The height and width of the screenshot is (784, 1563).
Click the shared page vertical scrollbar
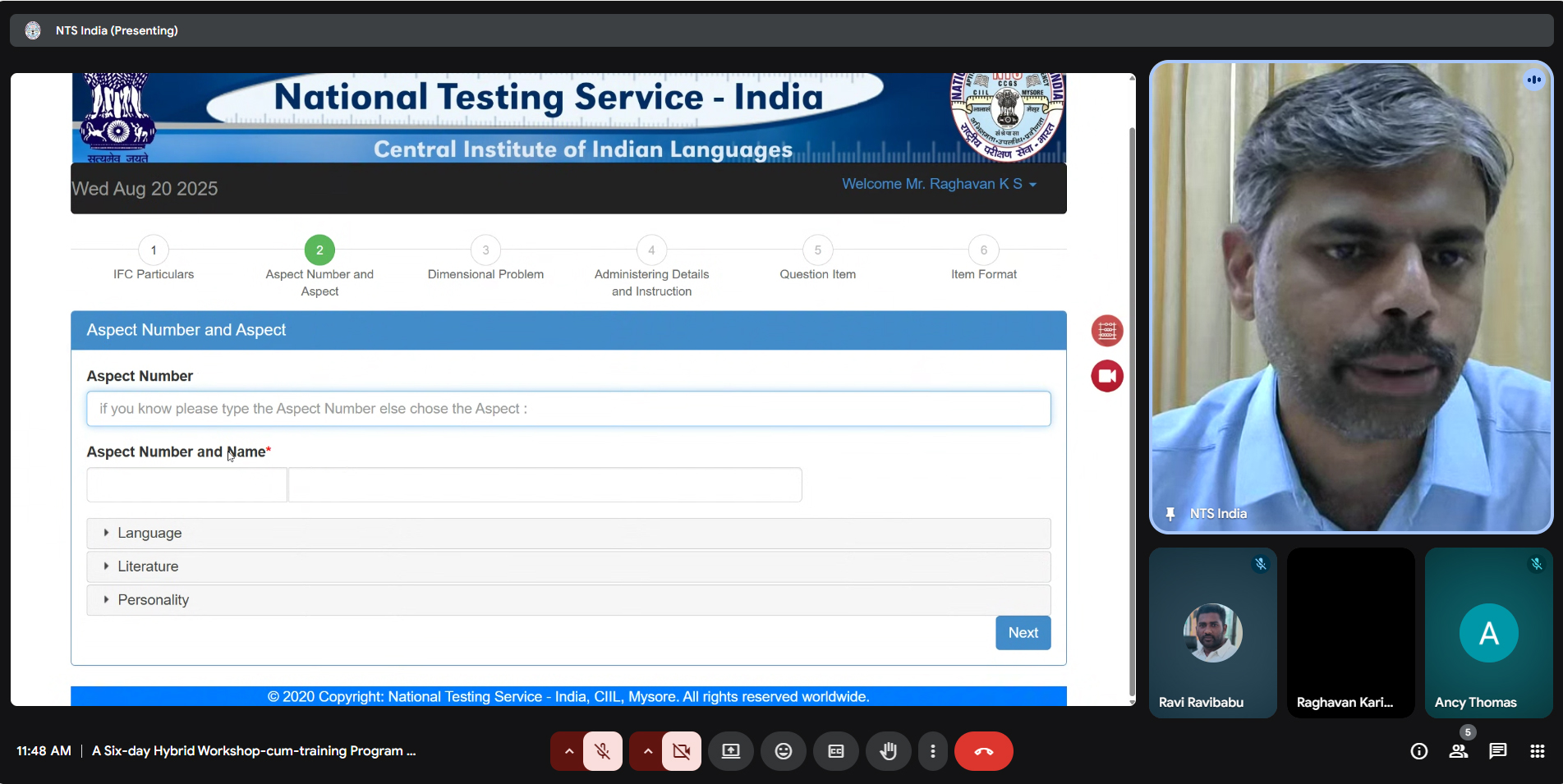(1132, 410)
